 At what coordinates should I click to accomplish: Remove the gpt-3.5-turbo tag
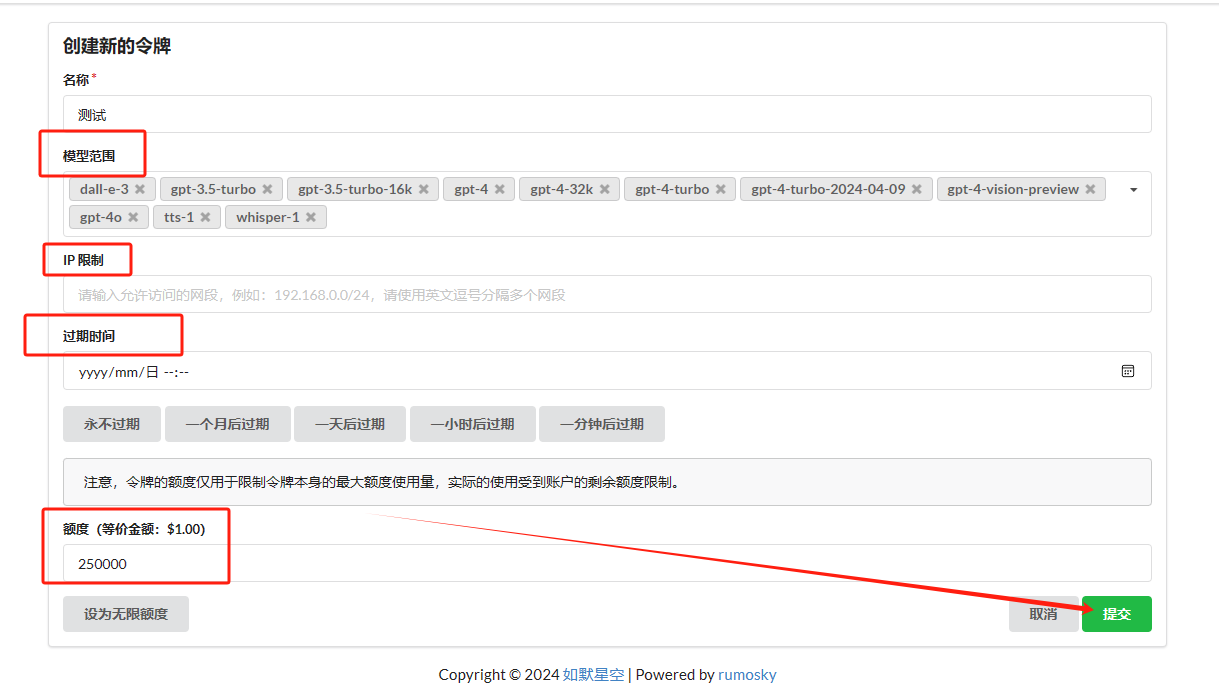click(x=267, y=189)
